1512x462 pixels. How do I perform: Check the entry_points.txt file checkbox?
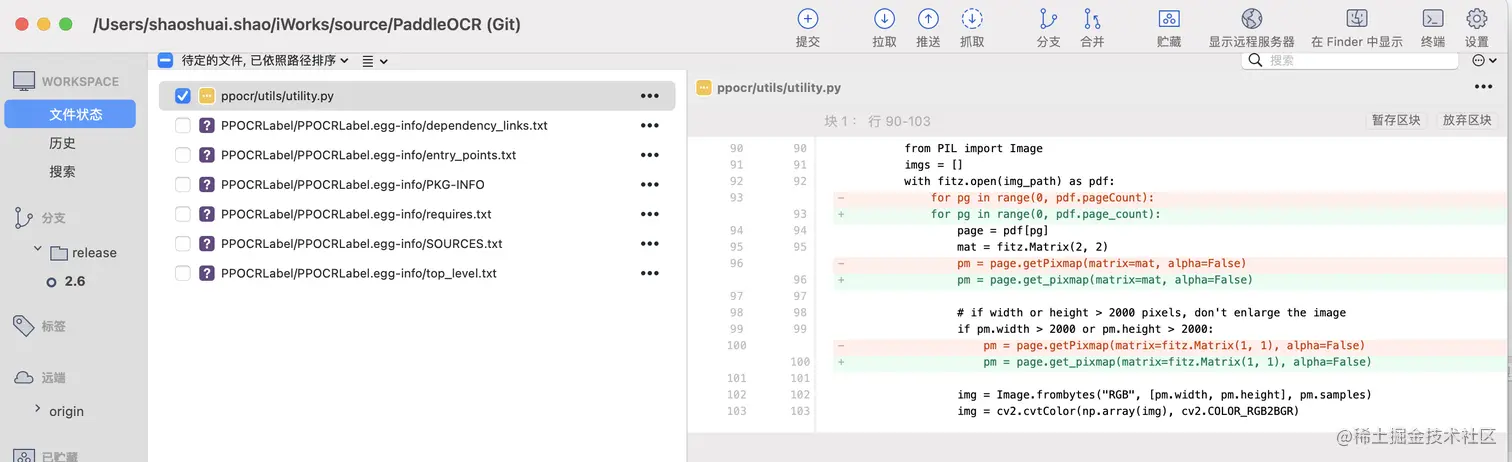click(x=183, y=155)
